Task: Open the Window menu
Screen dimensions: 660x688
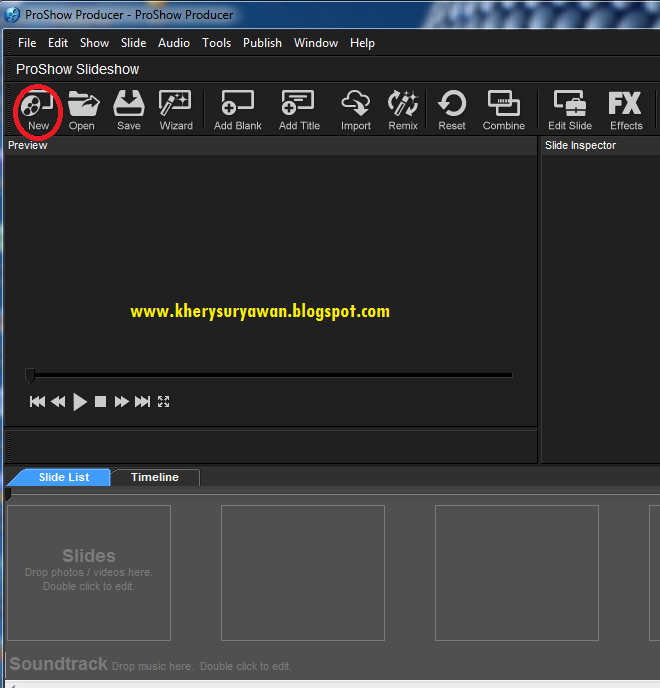Action: [x=316, y=43]
